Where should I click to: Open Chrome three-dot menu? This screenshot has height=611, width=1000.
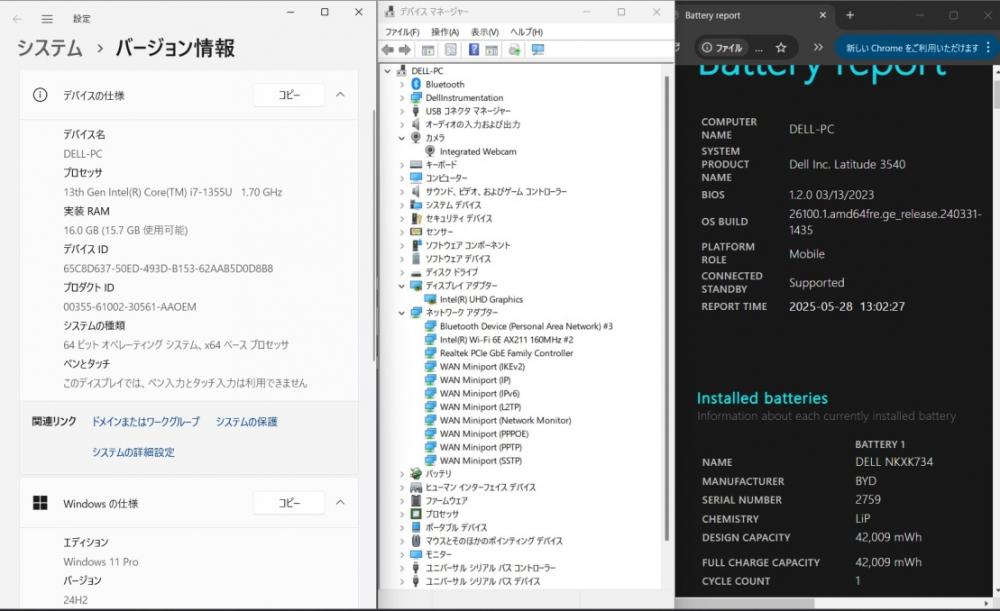[x=988, y=47]
